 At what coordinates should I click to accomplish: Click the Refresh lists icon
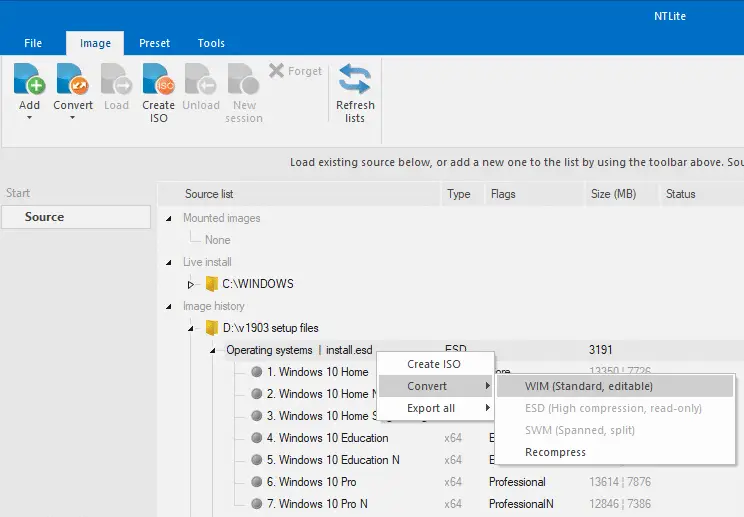[355, 79]
